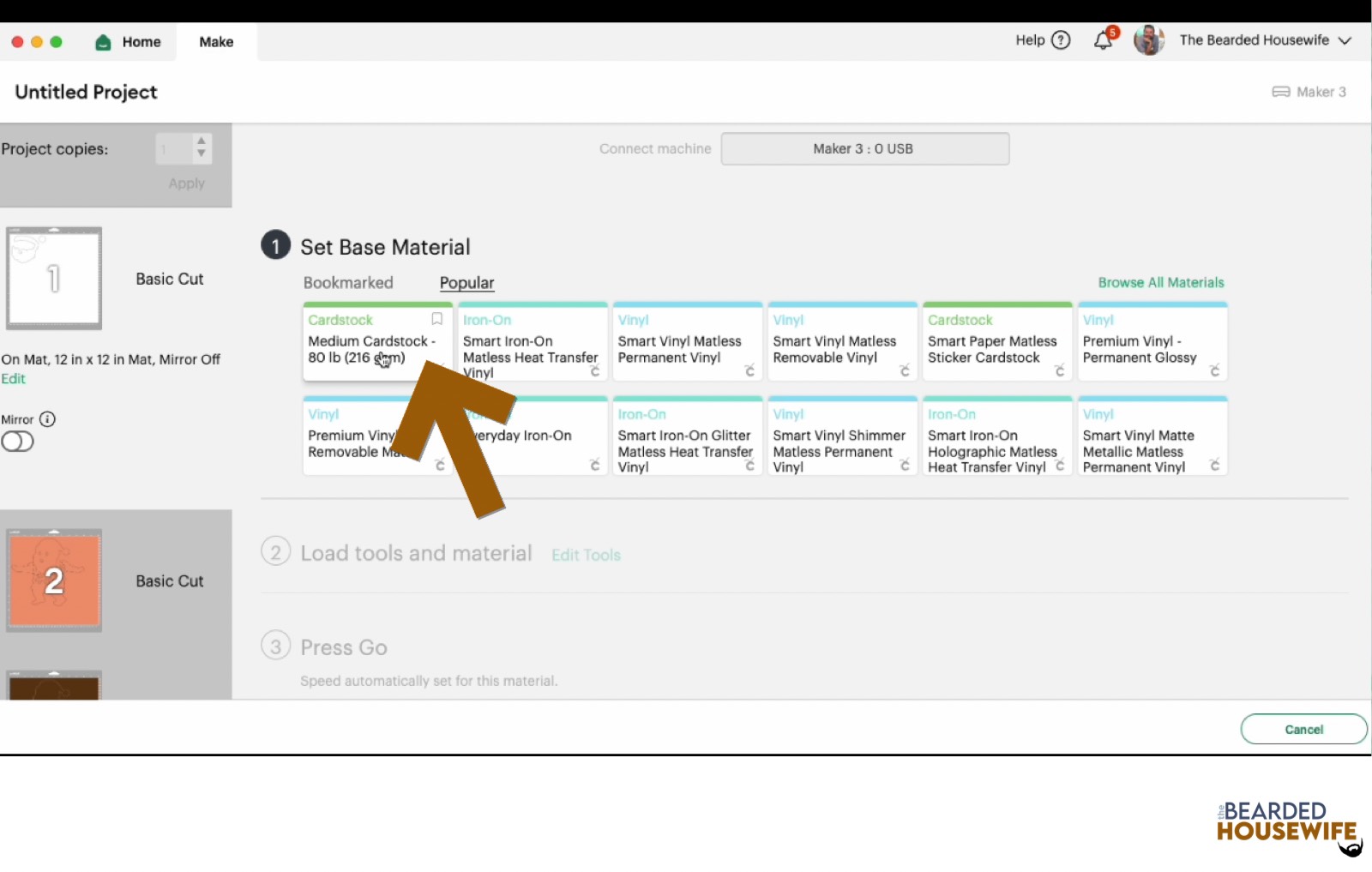Click the Load tools and material heading
Image resolution: width=1372 pixels, height=872 pixels.
[416, 554]
